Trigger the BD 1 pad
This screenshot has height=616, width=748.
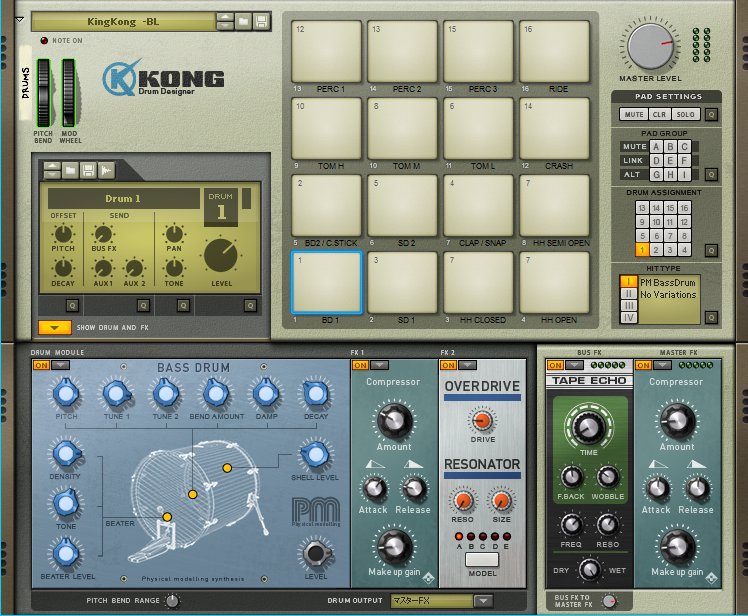(x=327, y=282)
